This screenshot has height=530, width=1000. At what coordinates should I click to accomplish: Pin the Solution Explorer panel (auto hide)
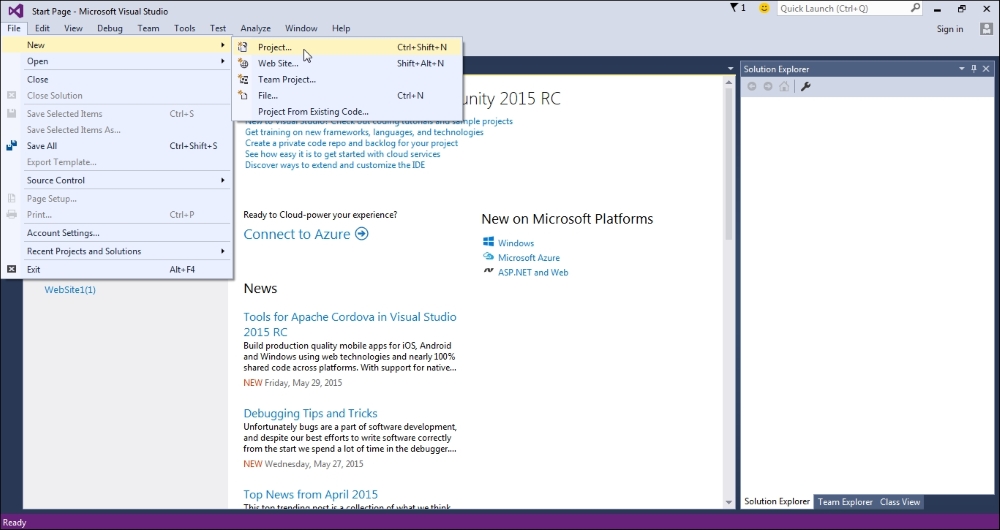pyautogui.click(x=974, y=68)
